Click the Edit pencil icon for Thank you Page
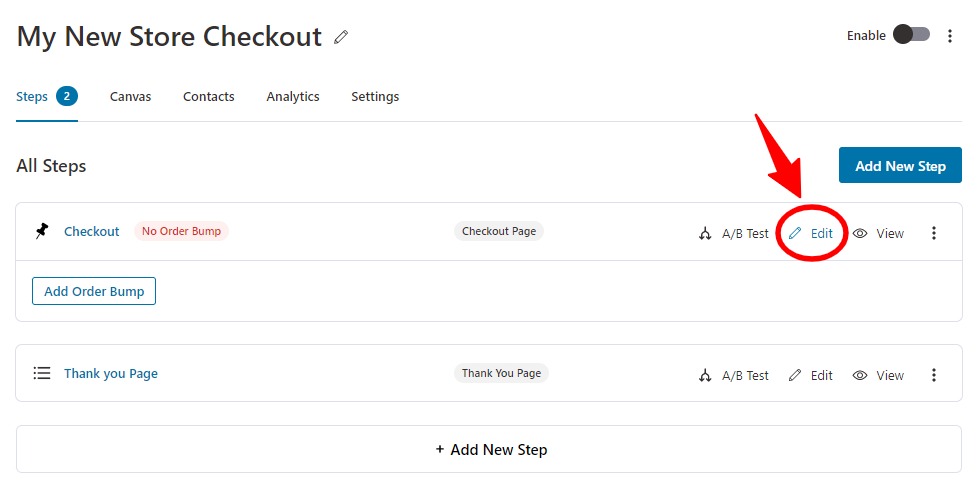Screen dimensions: 980x492 pyautogui.click(x=795, y=375)
